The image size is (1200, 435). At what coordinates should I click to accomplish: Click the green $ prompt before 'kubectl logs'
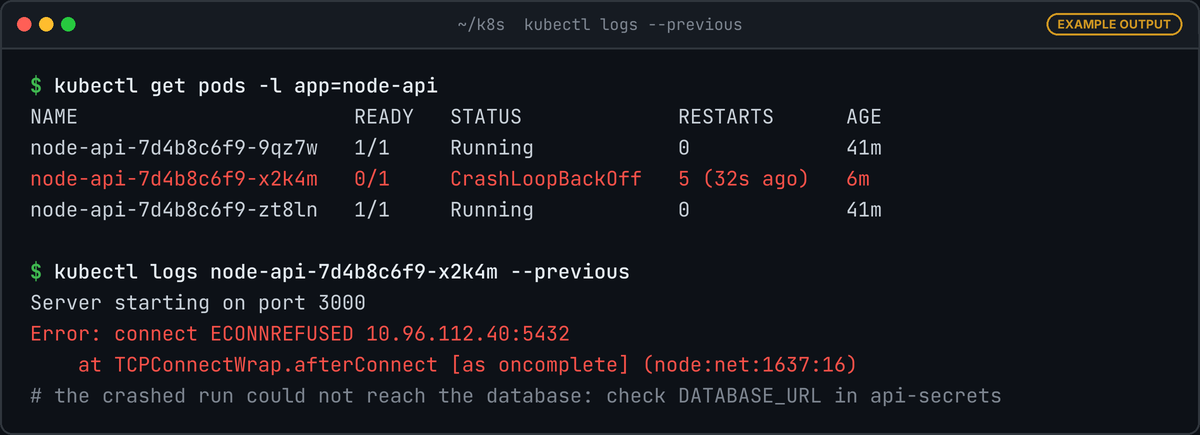36,272
